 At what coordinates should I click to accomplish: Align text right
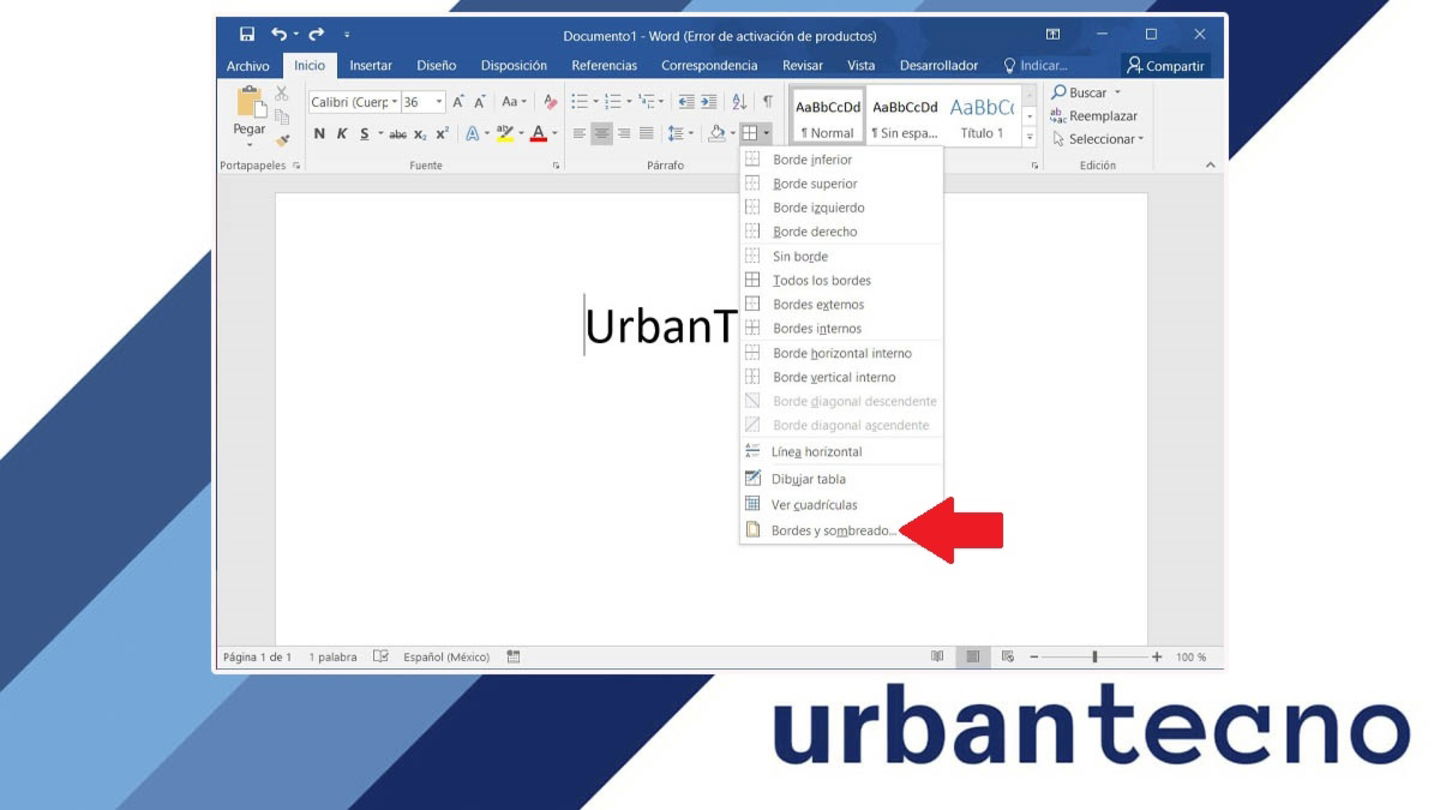pos(624,133)
